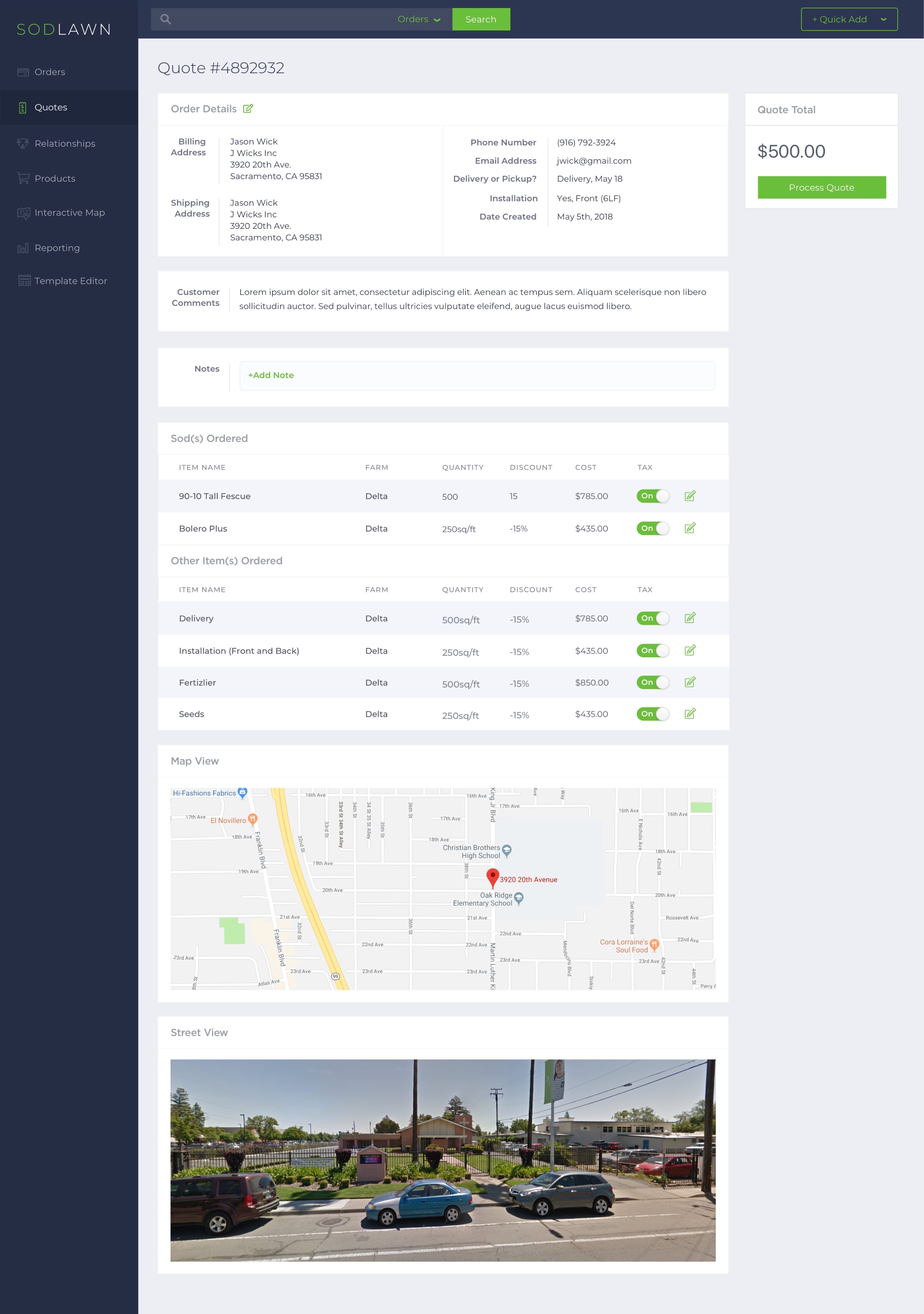This screenshot has height=1314, width=924.
Task: Click the Quotes receipt icon in sidebar
Action: (x=23, y=108)
